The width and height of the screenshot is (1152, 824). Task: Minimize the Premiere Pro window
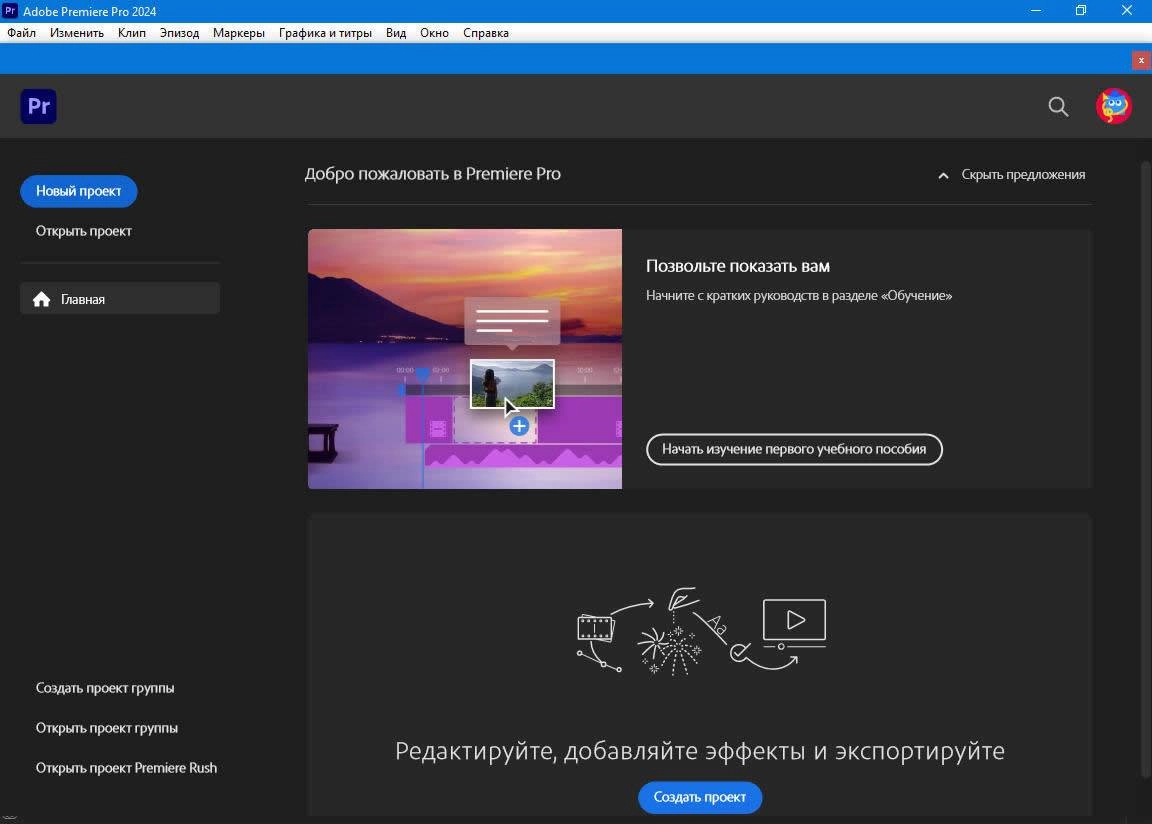[1036, 11]
